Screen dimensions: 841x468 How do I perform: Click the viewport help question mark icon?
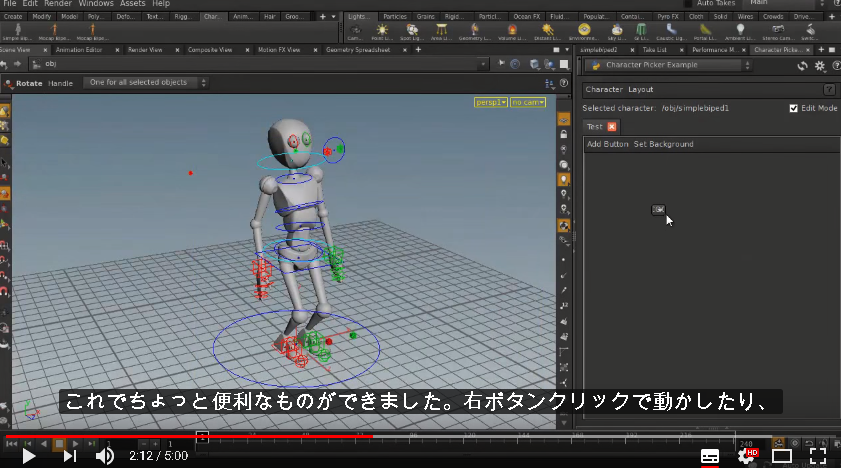click(x=564, y=83)
